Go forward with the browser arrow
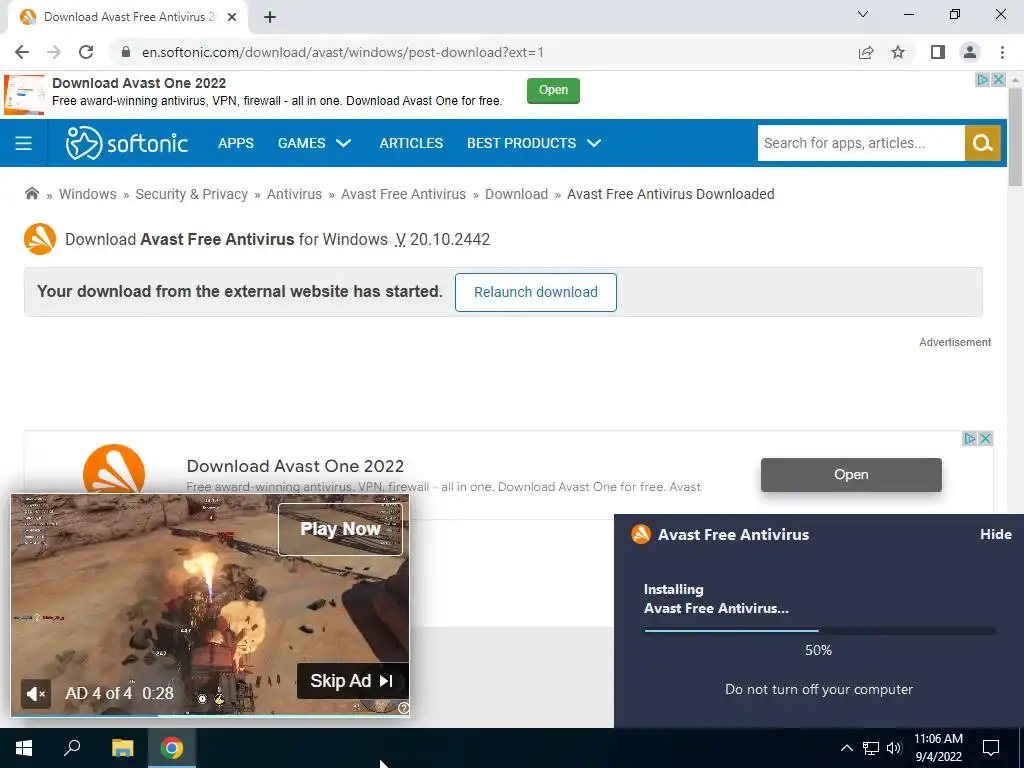Image resolution: width=1024 pixels, height=768 pixels. coord(54,52)
